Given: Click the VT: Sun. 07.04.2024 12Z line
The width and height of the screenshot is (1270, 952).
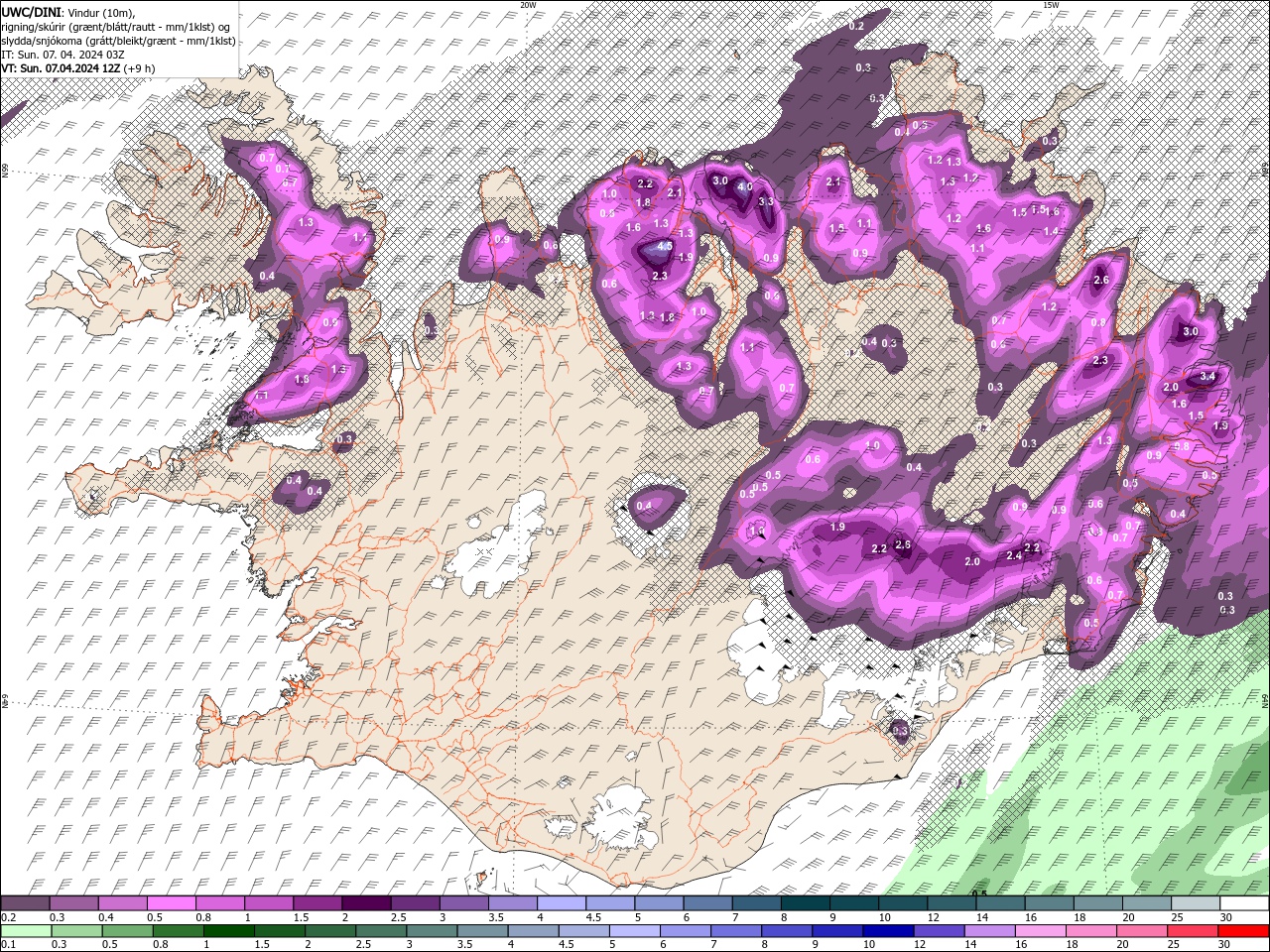Looking at the screenshot, I should (x=77, y=68).
